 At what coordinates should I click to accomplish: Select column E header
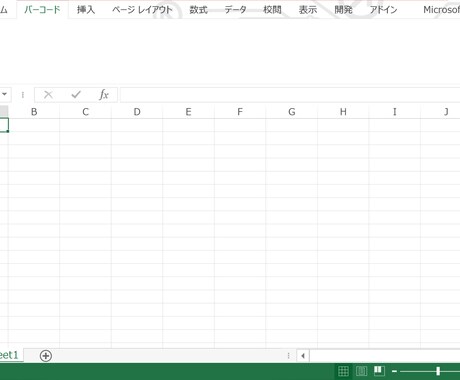click(188, 112)
